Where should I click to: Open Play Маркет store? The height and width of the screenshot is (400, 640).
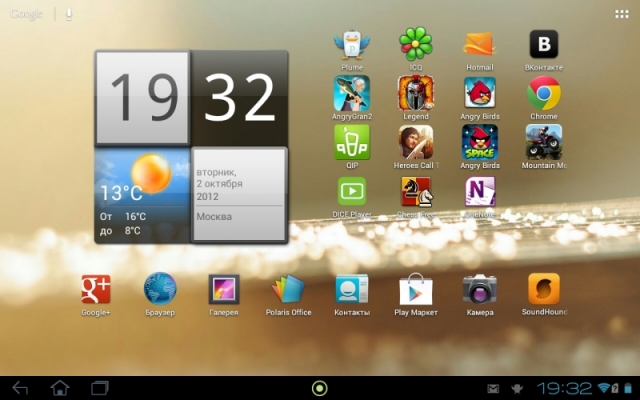pyautogui.click(x=416, y=290)
